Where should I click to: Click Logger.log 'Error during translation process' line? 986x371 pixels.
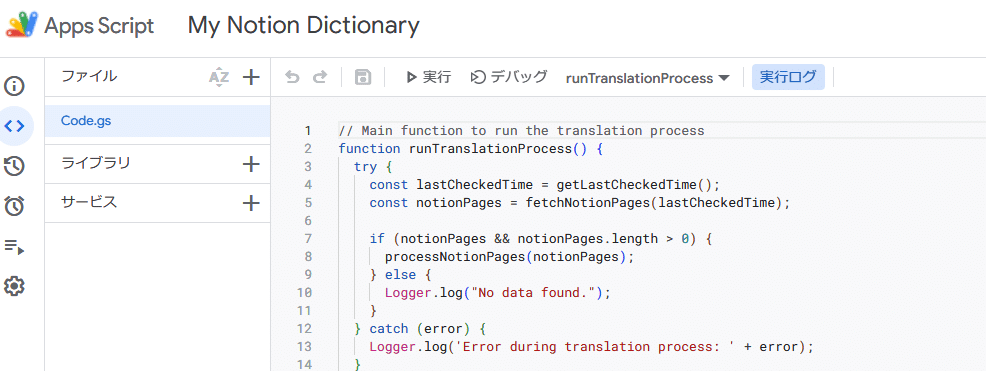(x=591, y=346)
